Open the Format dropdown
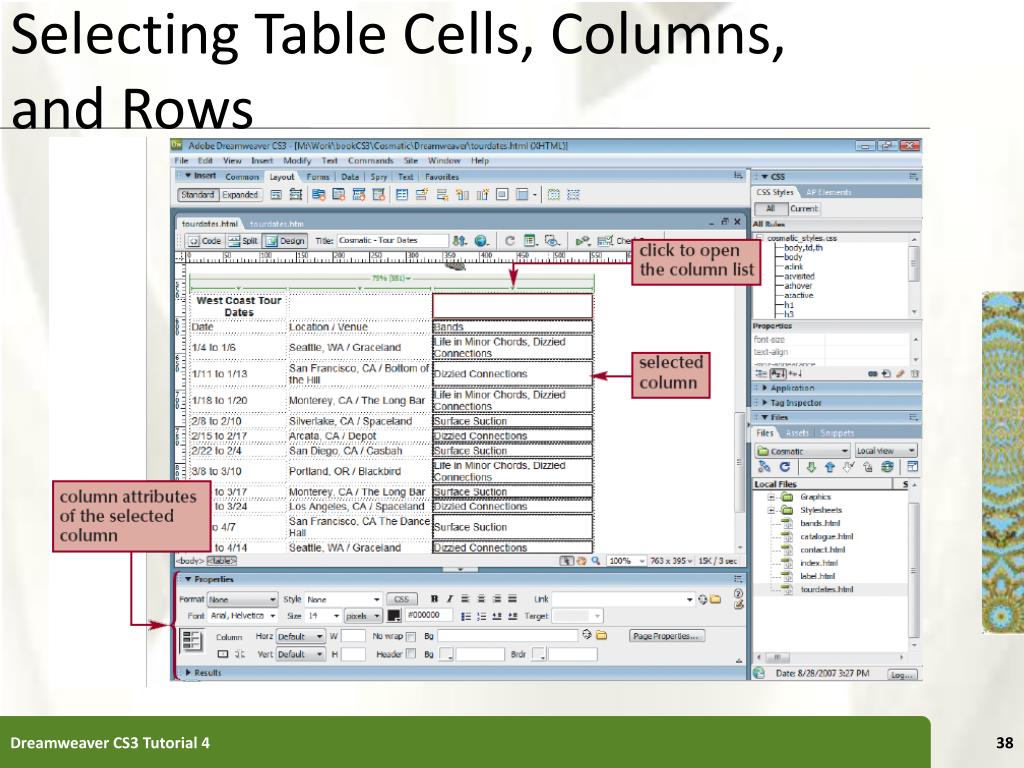The width and height of the screenshot is (1024, 768). tap(242, 600)
